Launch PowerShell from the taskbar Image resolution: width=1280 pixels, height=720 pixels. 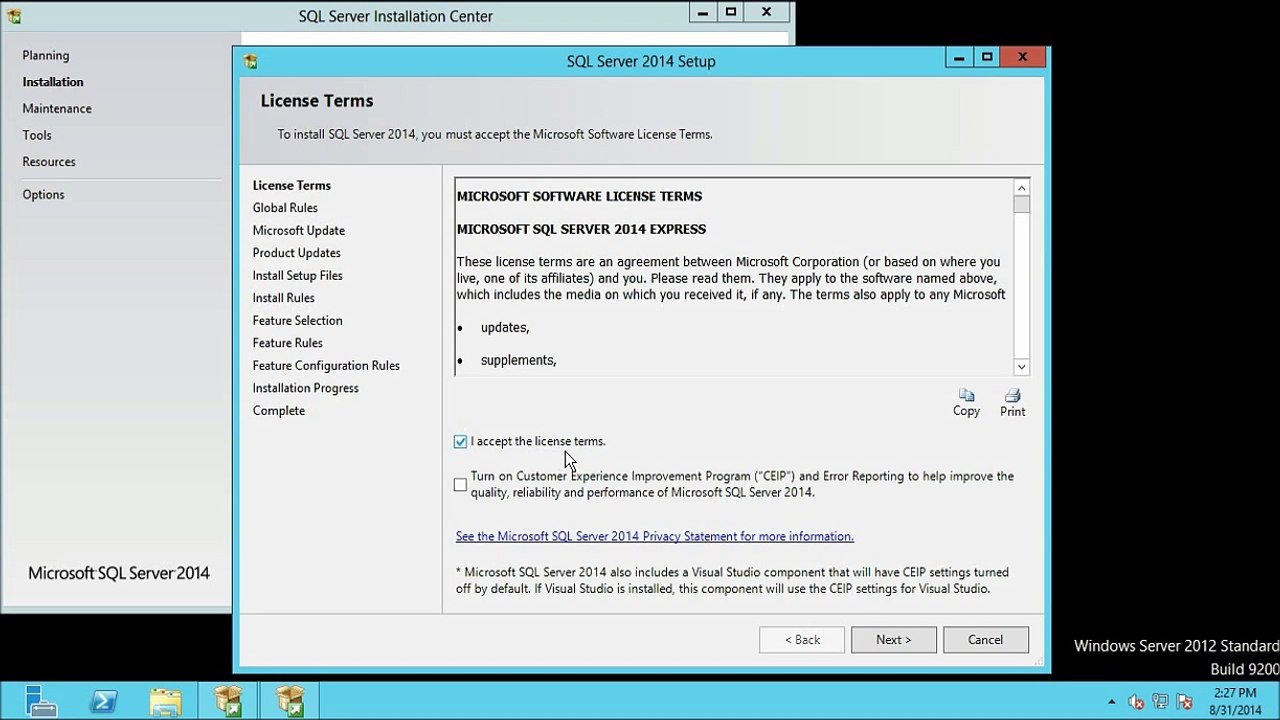click(x=104, y=700)
